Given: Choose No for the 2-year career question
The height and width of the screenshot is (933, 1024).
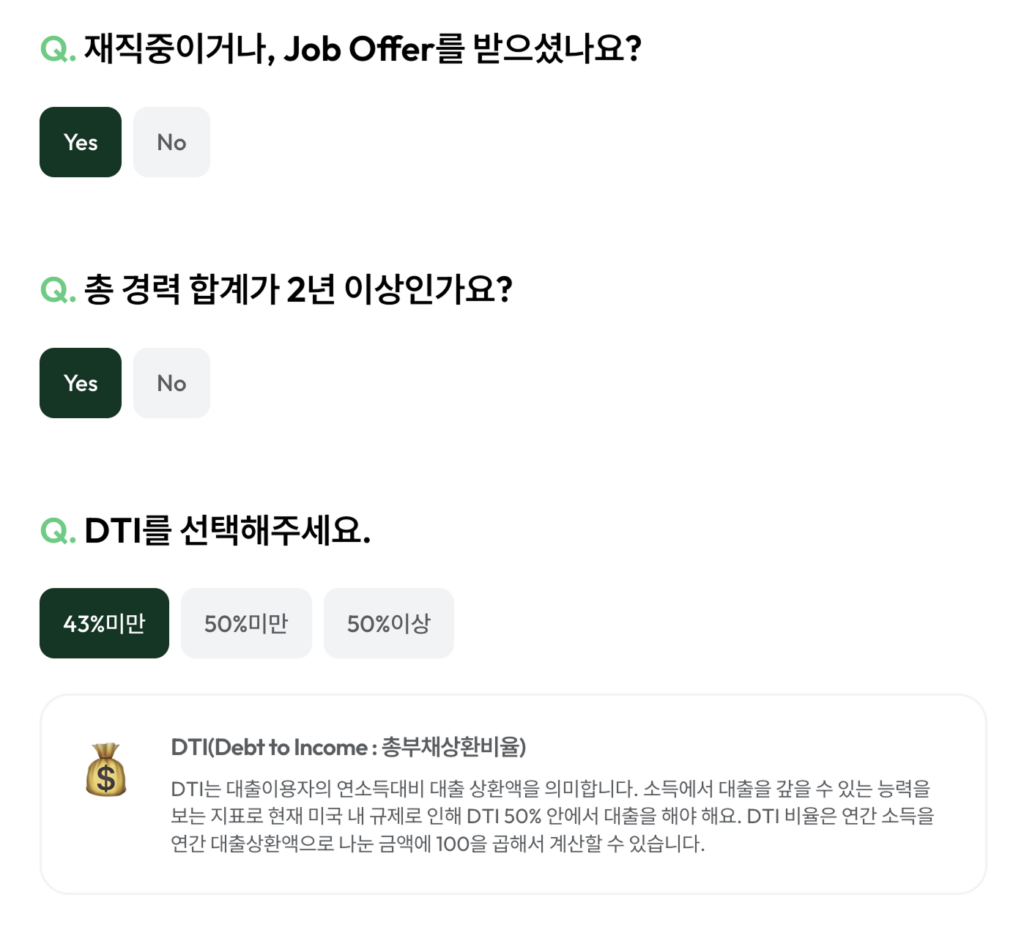Looking at the screenshot, I should (x=171, y=383).
